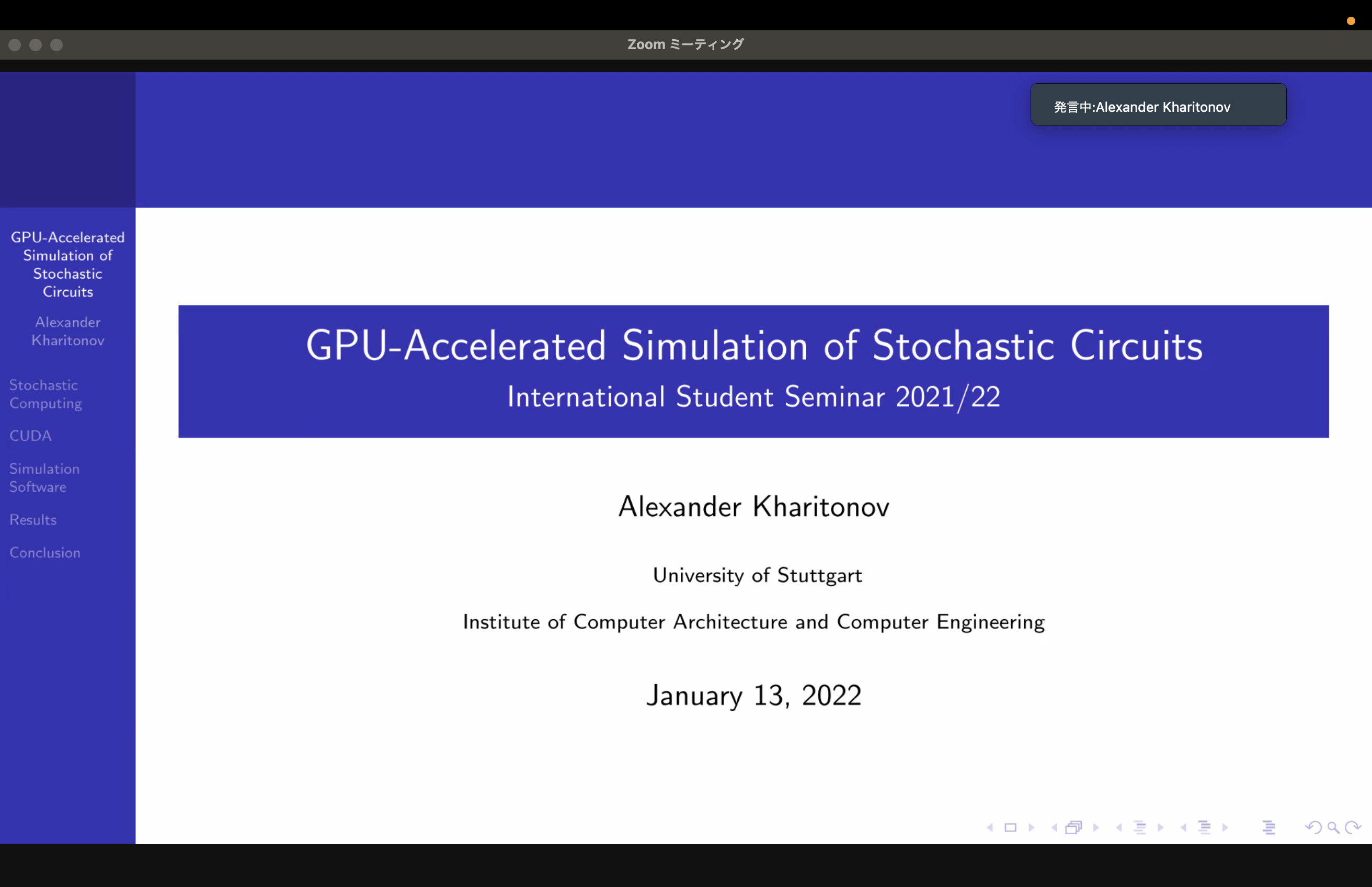Click the University of Stuttgart text

757,575
